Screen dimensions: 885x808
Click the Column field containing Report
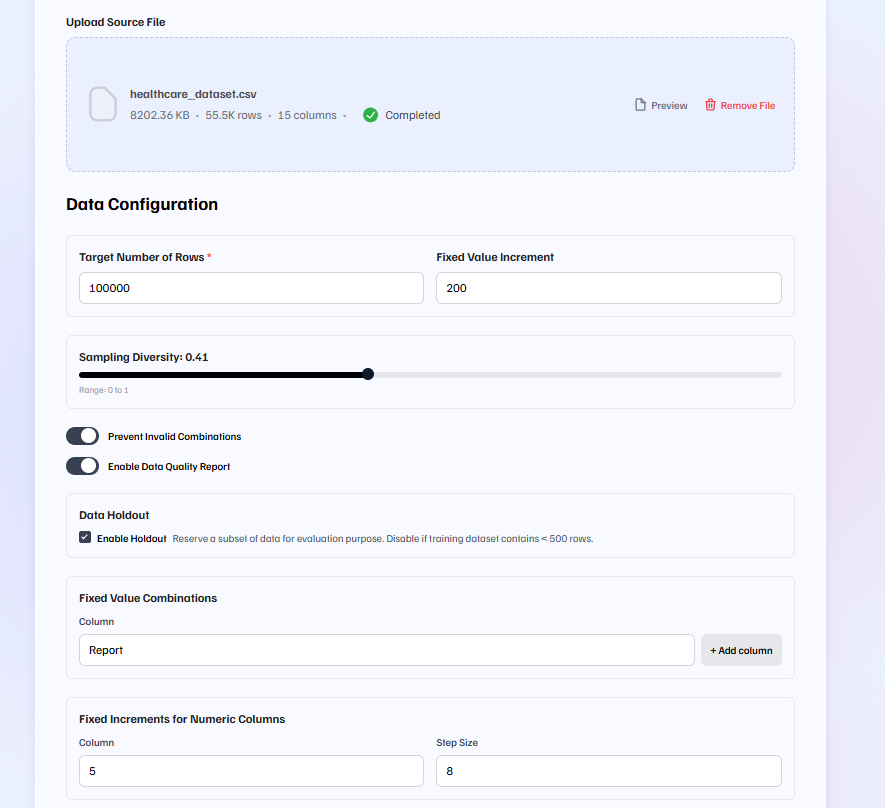pos(386,650)
